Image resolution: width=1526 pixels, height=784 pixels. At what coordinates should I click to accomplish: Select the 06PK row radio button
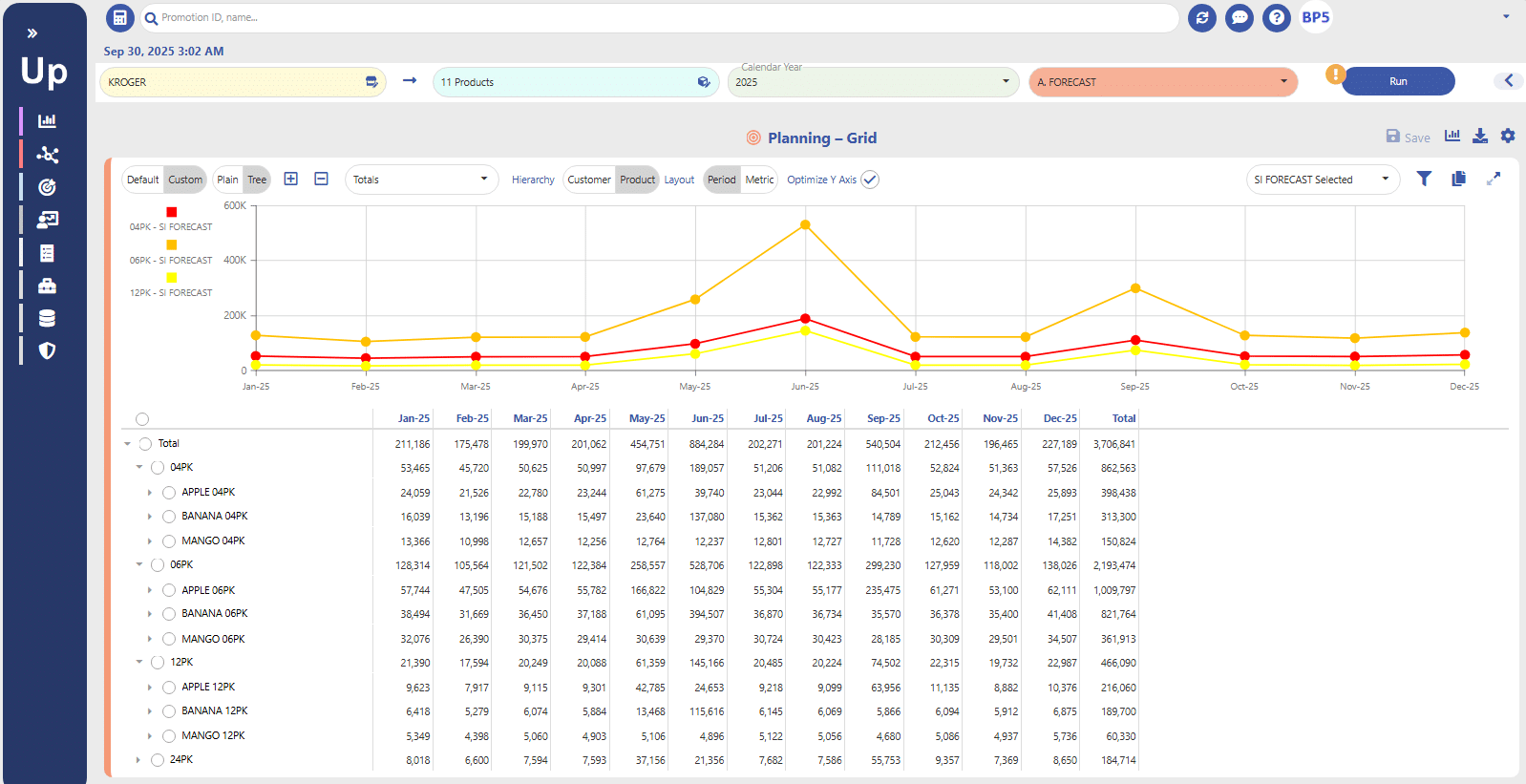tap(158, 565)
